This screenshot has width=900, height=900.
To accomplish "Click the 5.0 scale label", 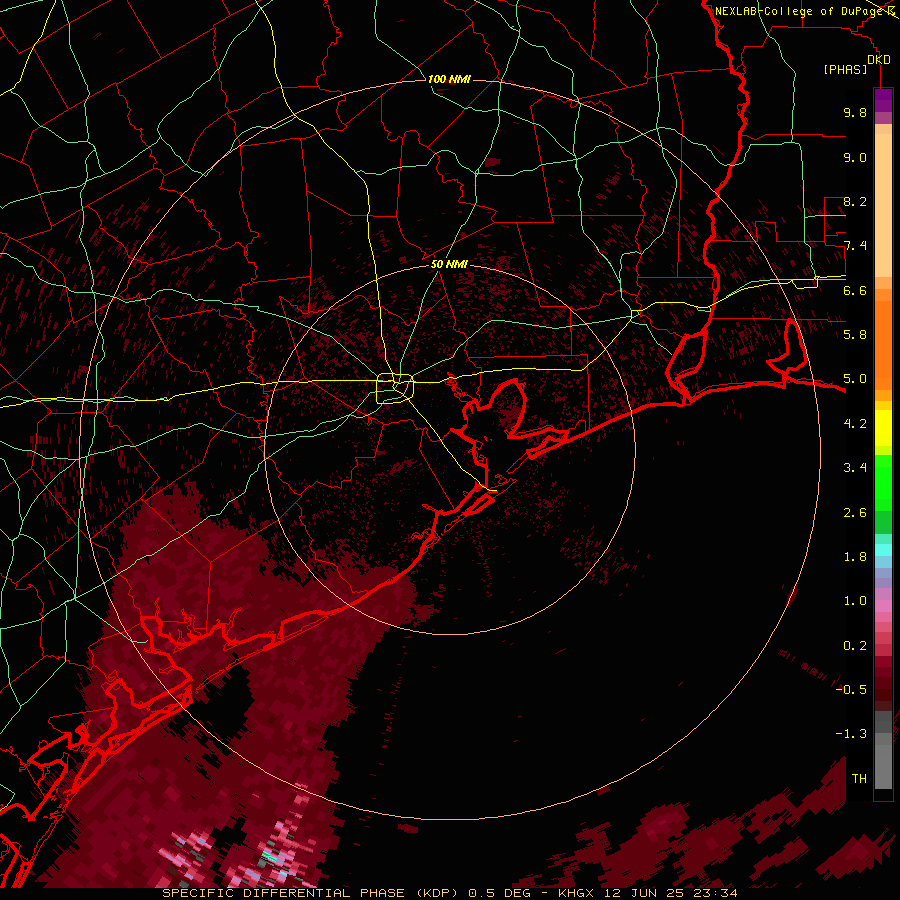I will click(x=855, y=379).
